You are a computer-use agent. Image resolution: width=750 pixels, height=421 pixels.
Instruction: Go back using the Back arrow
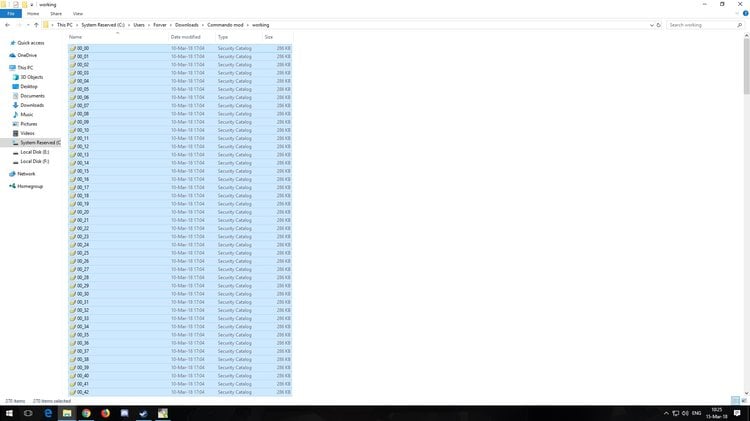click(7, 25)
